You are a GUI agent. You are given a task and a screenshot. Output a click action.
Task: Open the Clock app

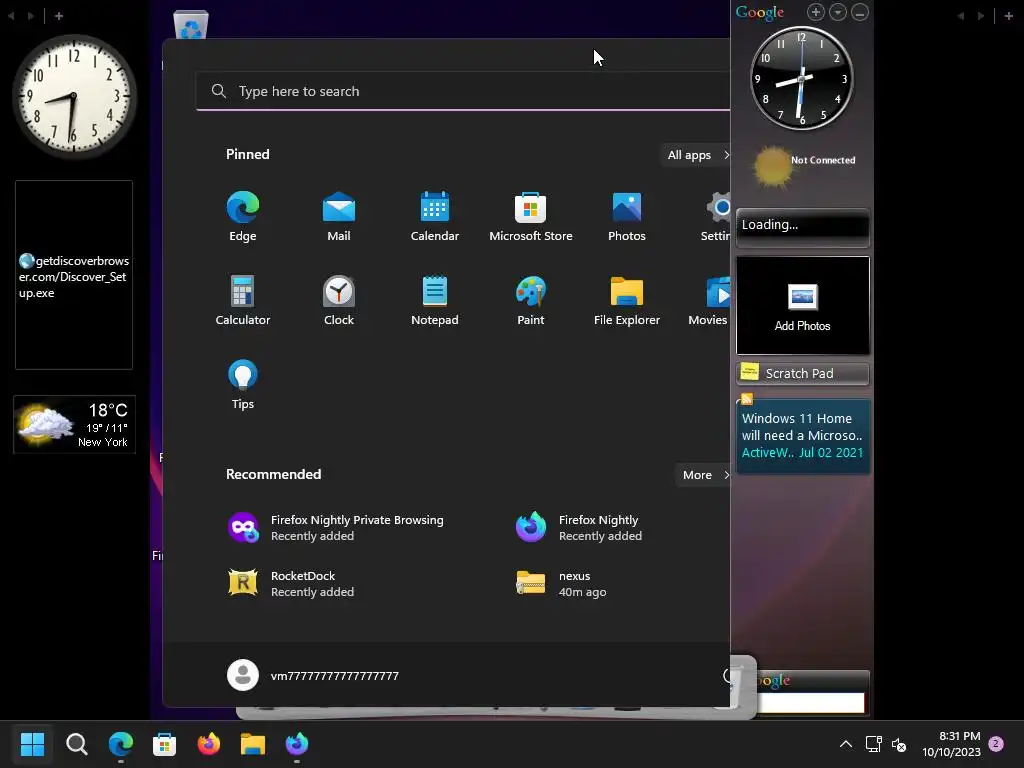click(339, 300)
